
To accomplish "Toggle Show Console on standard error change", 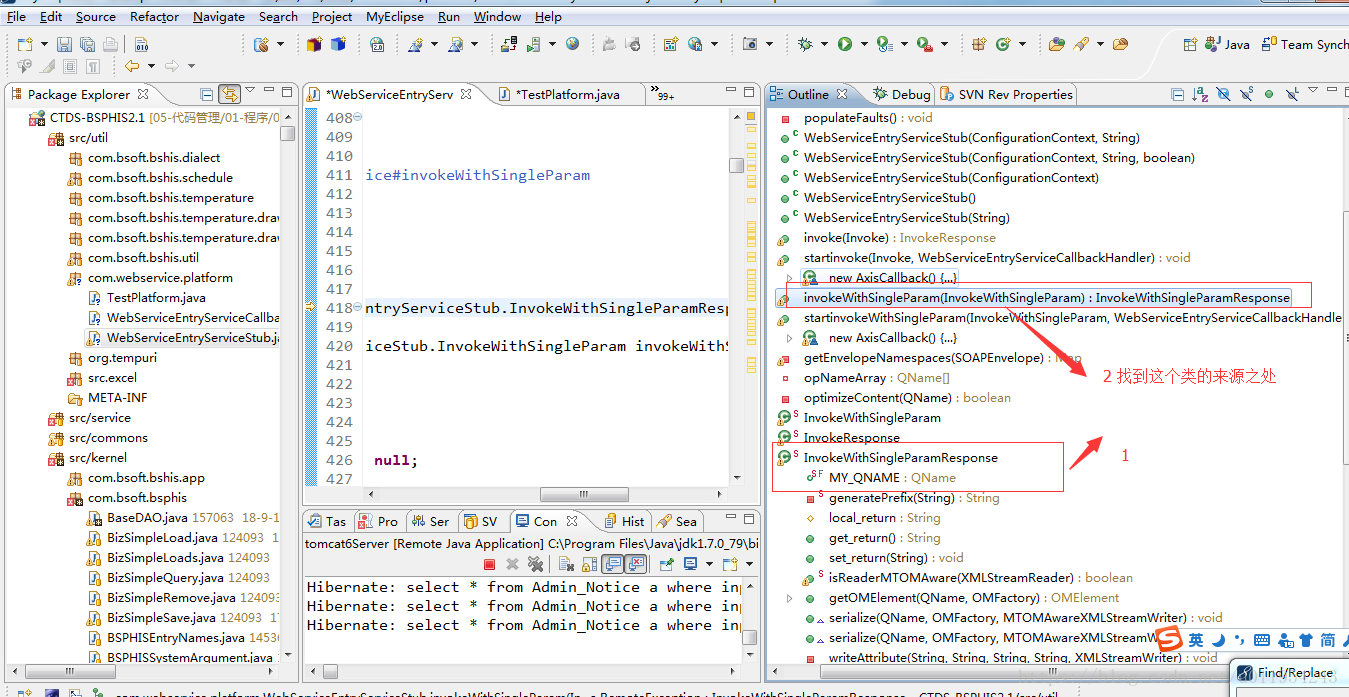I will (635, 564).
